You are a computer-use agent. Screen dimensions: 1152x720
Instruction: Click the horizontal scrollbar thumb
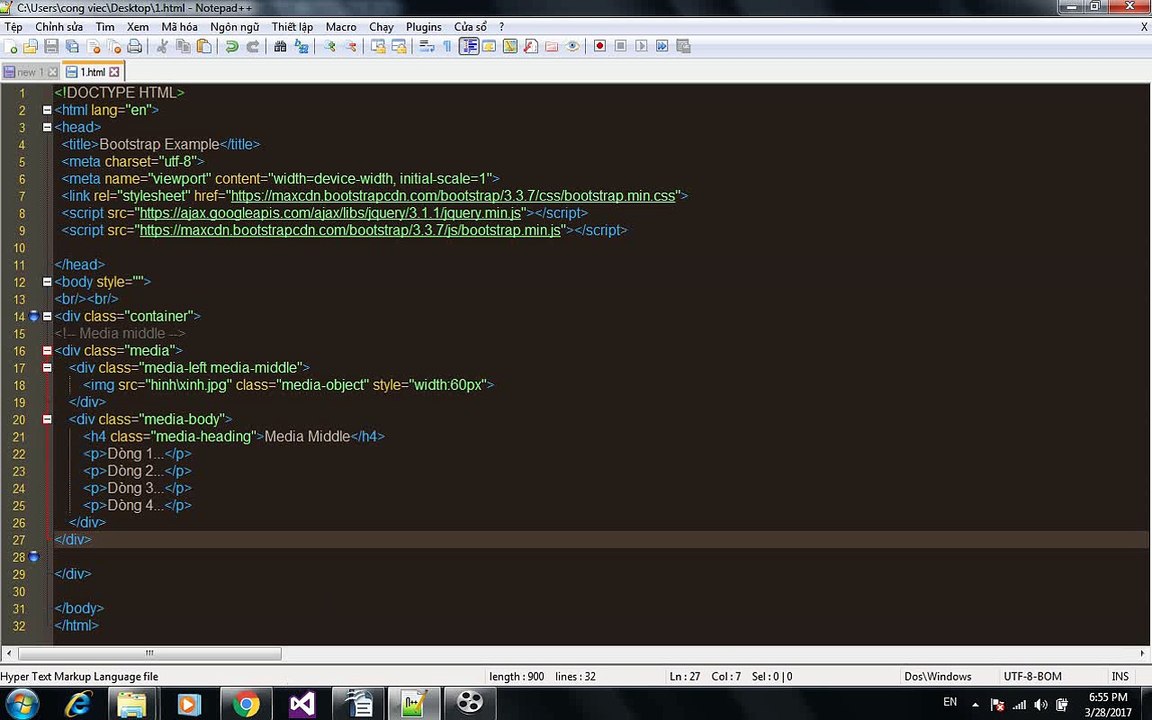pos(149,653)
